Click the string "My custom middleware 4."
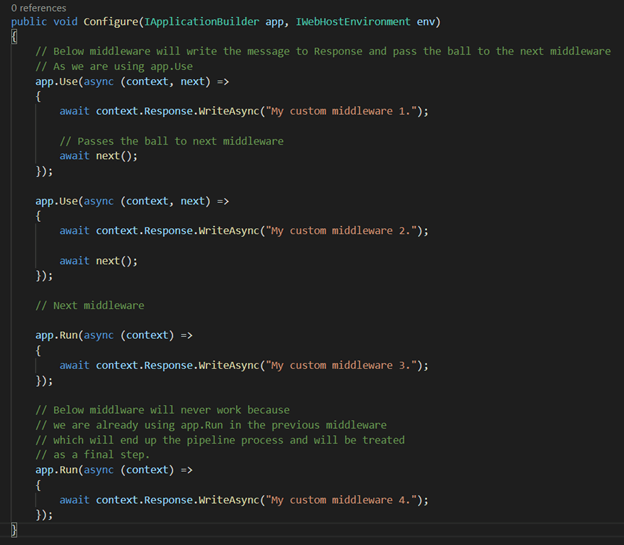624x545 pixels. point(343,500)
